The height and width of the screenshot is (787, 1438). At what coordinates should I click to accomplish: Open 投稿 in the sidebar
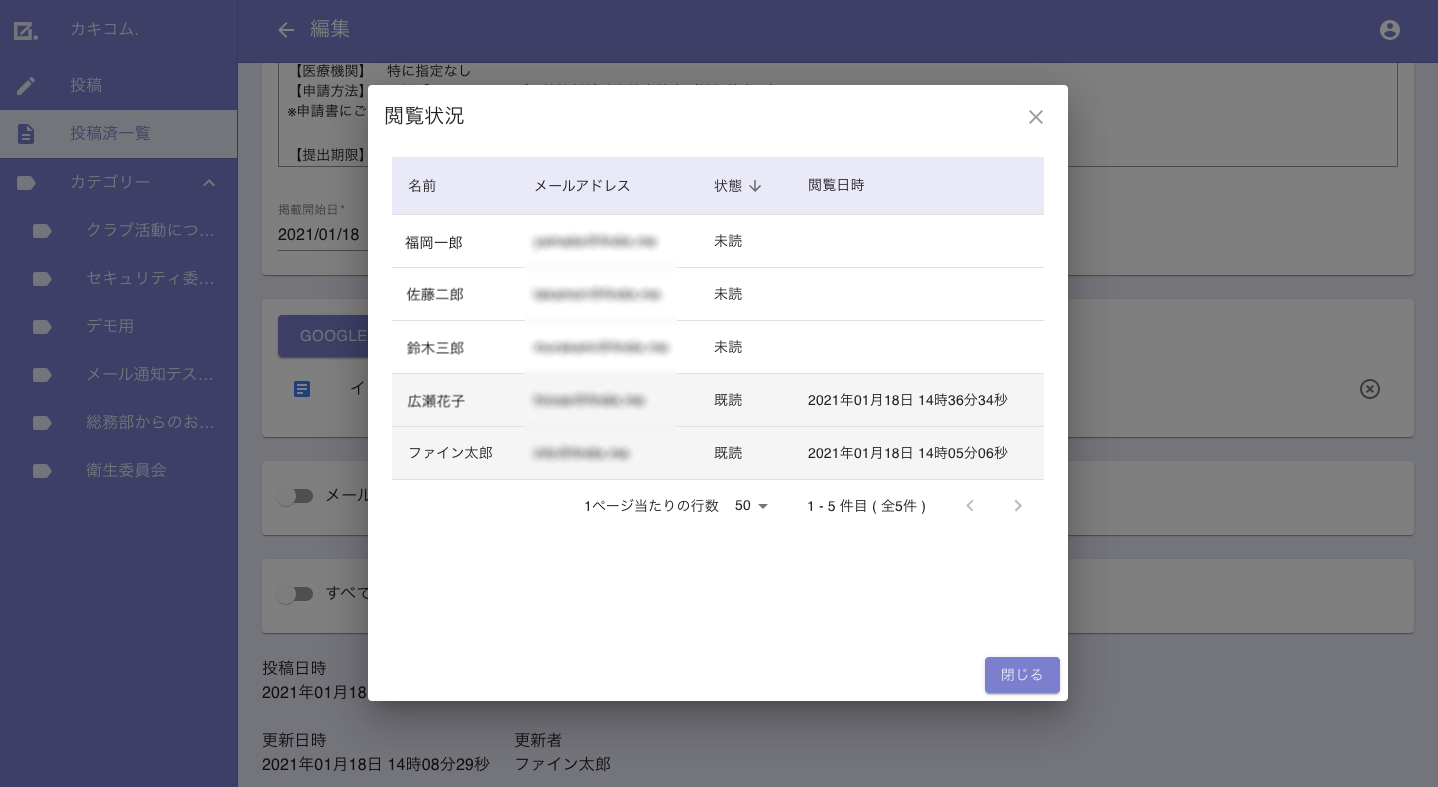pyautogui.click(x=119, y=86)
